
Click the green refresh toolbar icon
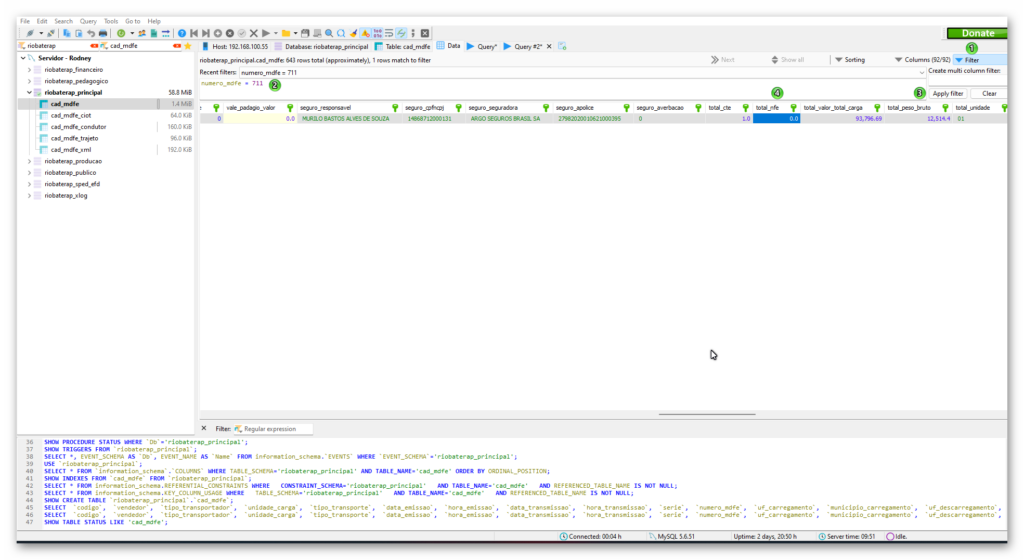[x=121, y=33]
